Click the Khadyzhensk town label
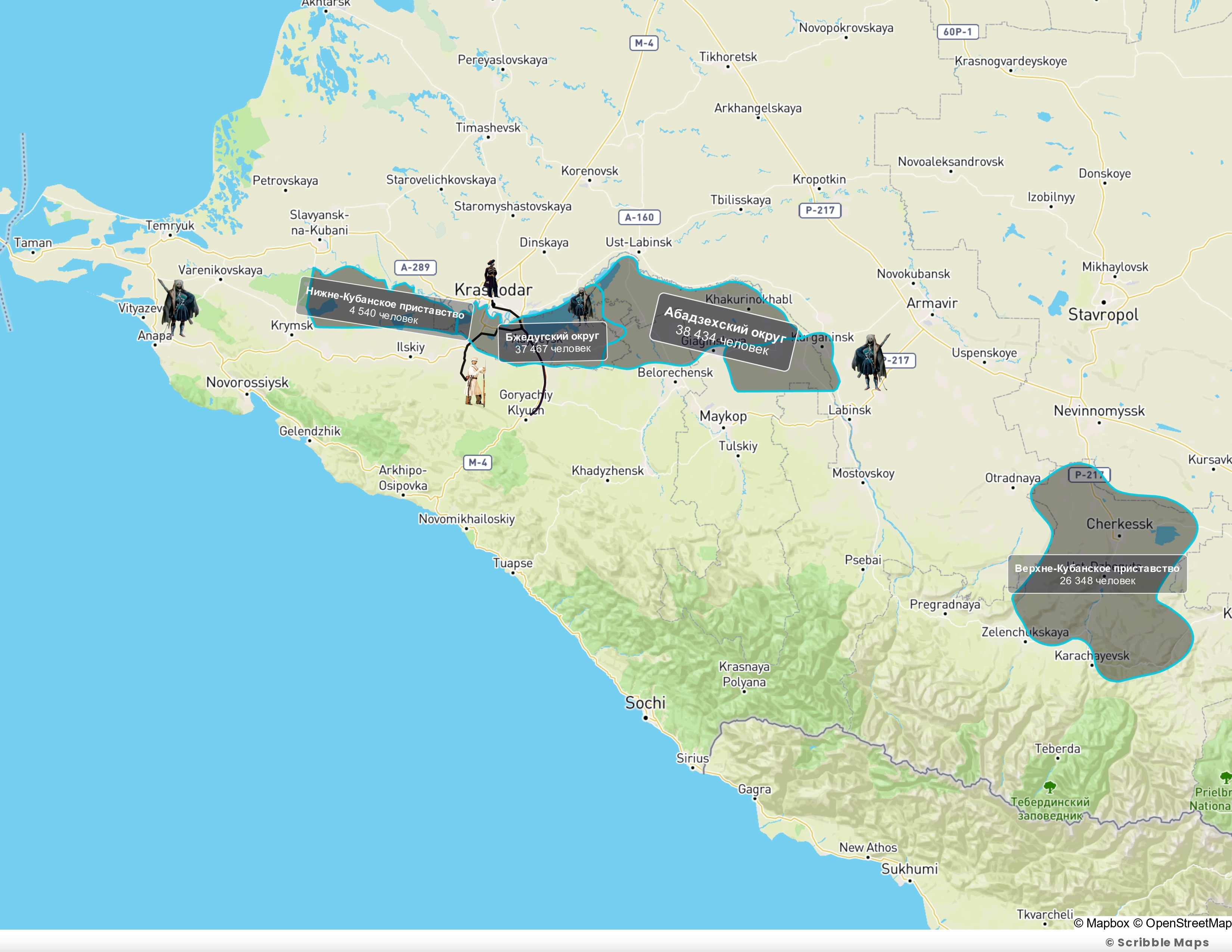The image size is (1232, 952). pyautogui.click(x=607, y=470)
